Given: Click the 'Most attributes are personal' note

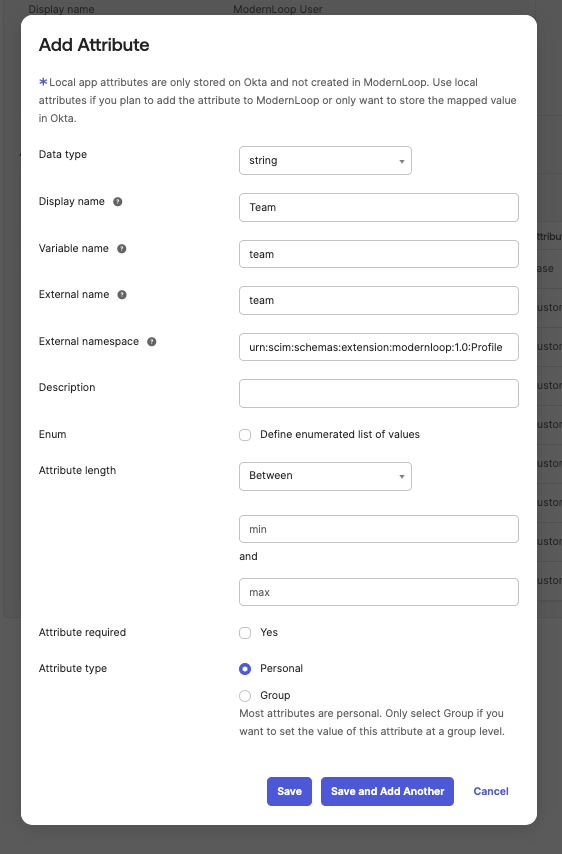Looking at the screenshot, I should (372, 722).
